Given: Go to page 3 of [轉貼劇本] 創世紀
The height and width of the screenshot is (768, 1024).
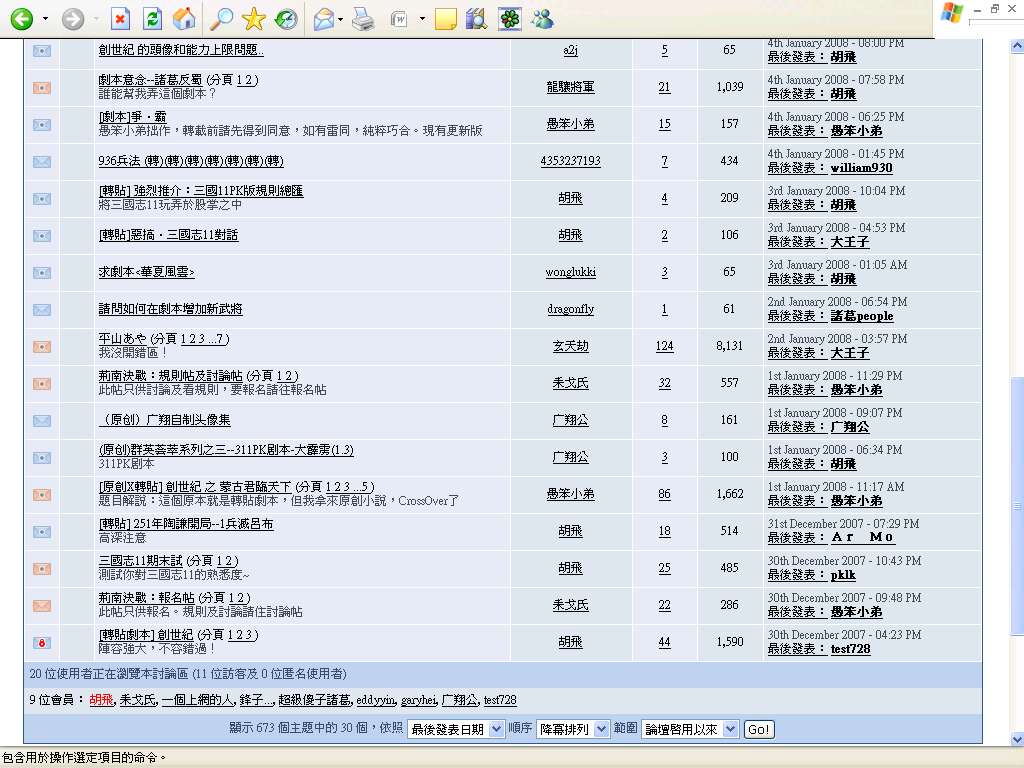Looking at the screenshot, I should 251,635.
